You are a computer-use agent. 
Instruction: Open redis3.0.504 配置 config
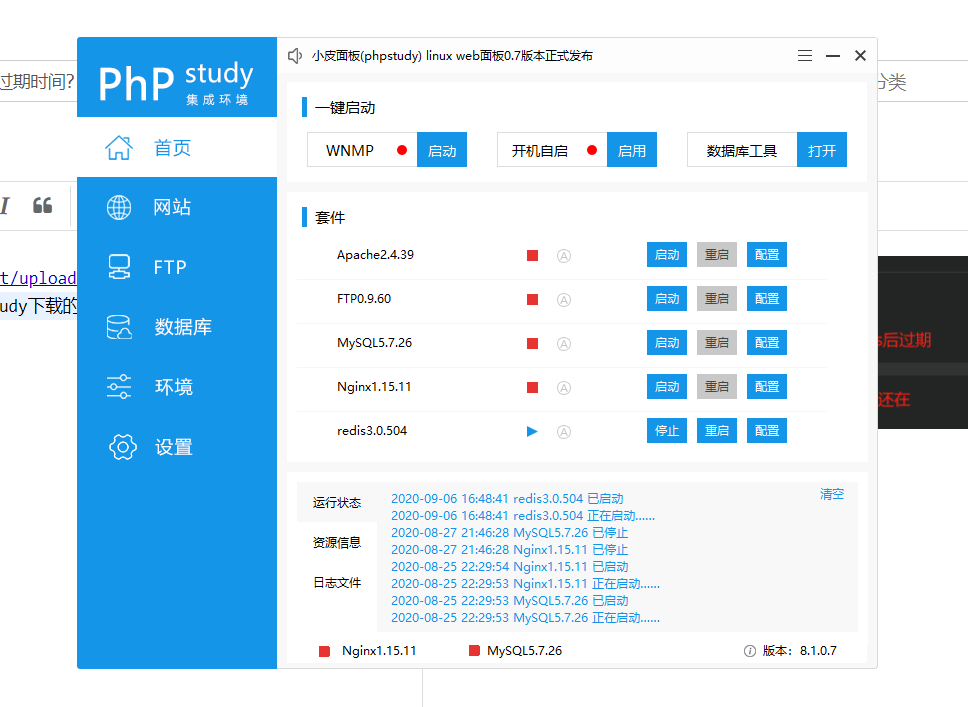click(767, 430)
